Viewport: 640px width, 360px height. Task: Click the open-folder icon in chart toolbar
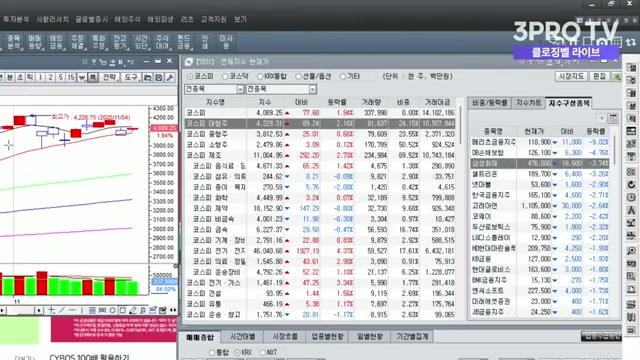point(147,77)
